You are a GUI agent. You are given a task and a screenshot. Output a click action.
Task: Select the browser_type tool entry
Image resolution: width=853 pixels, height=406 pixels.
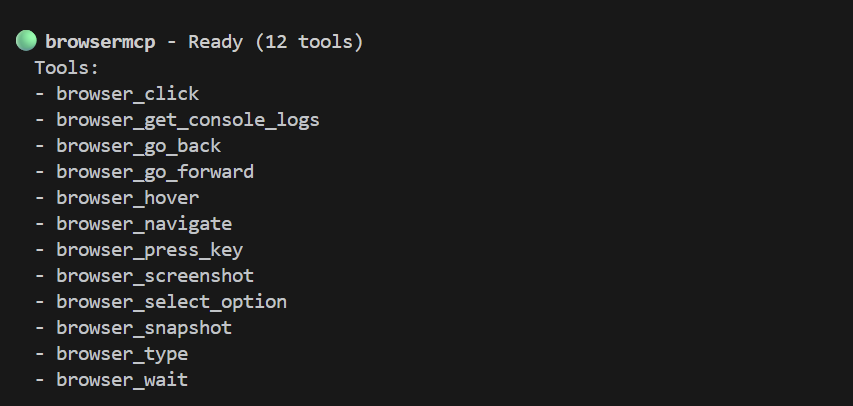click(122, 354)
